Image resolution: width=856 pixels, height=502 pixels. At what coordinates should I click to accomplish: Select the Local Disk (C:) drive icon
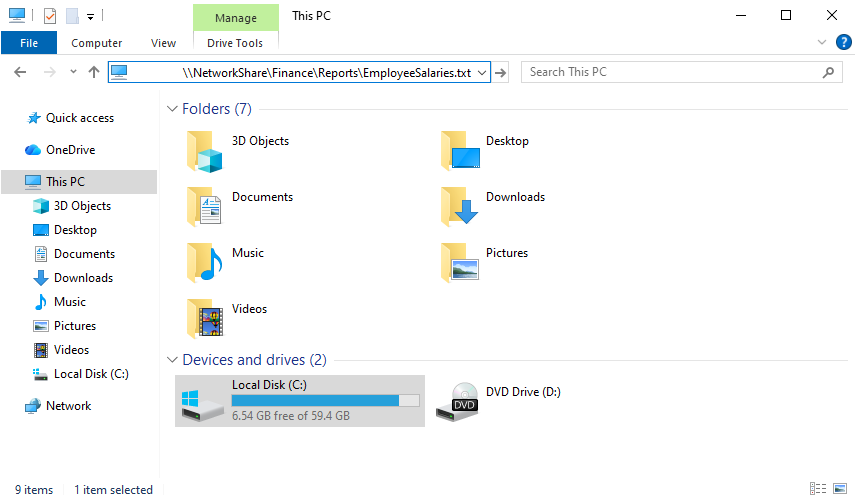coord(202,406)
